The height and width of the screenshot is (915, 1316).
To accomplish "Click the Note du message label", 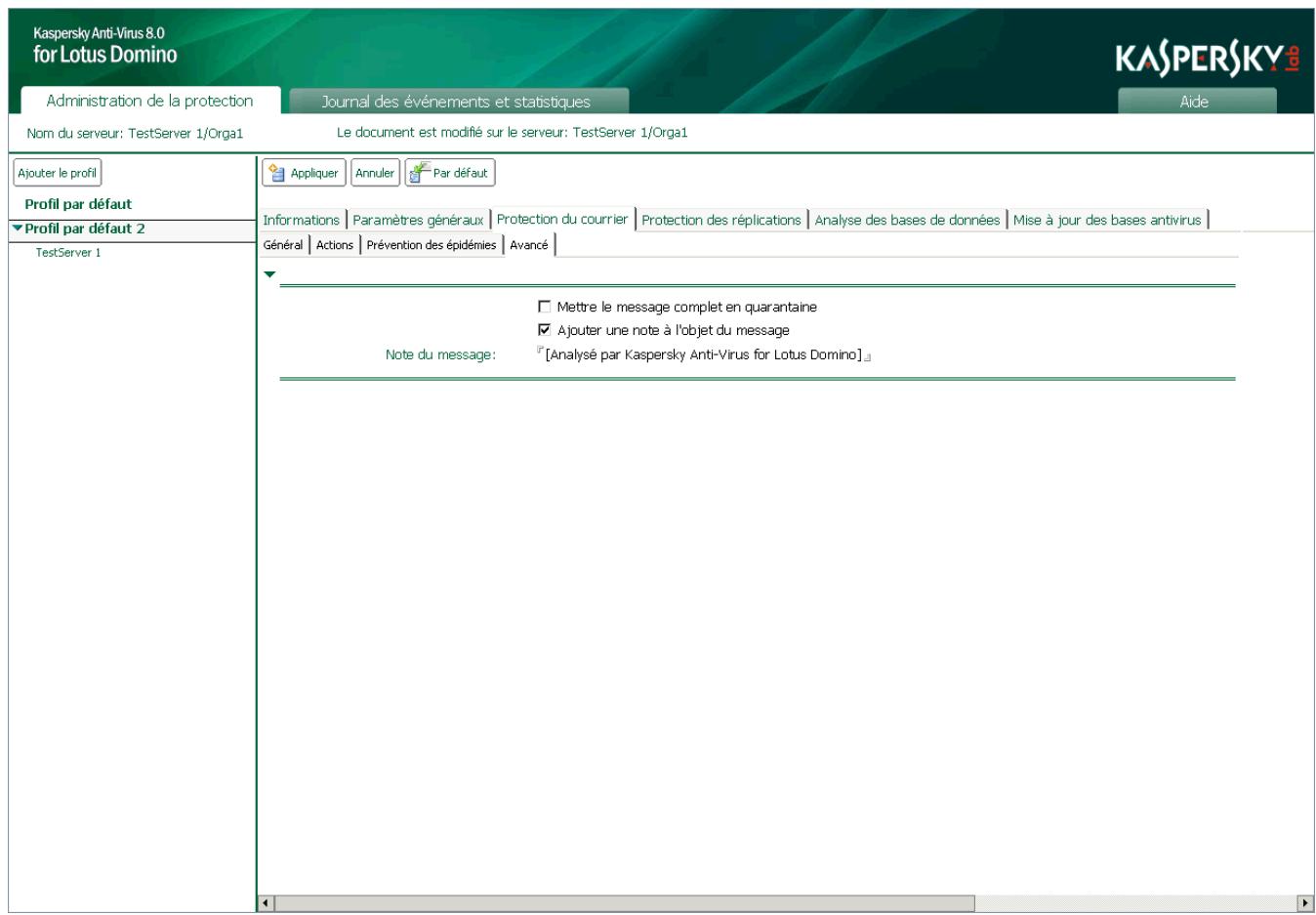I will tap(440, 354).
